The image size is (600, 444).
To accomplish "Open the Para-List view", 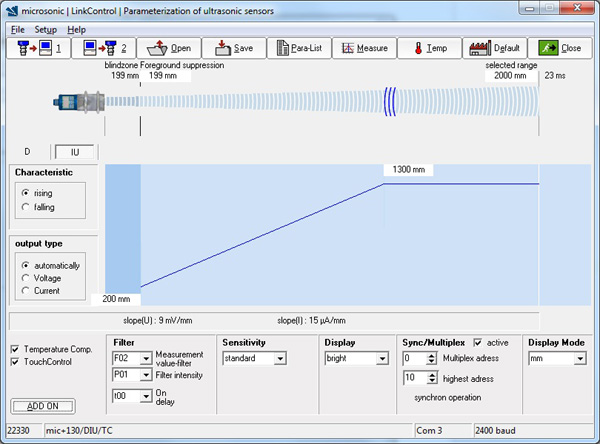I will (297, 47).
